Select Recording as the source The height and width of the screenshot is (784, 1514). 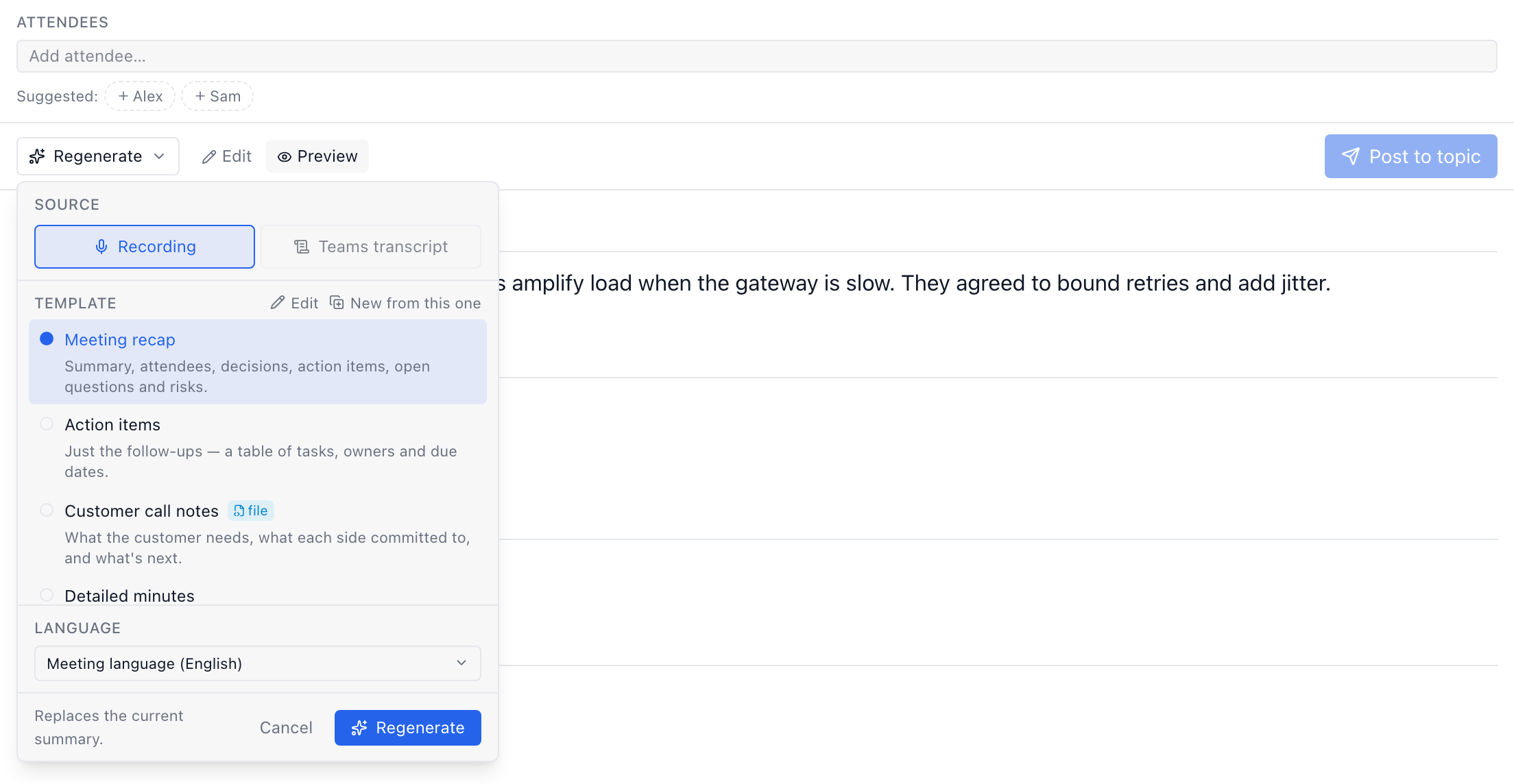tap(145, 247)
